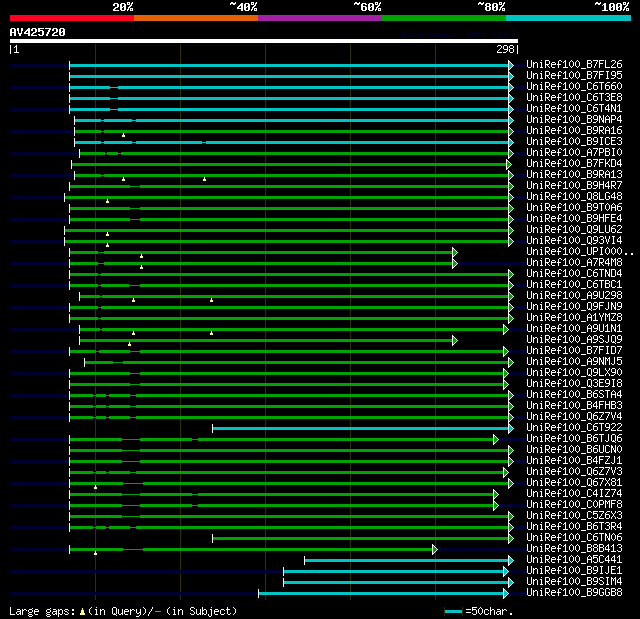Select the UniRef100_Q9LX90 label
The height and width of the screenshot is (619, 640).
(574, 373)
